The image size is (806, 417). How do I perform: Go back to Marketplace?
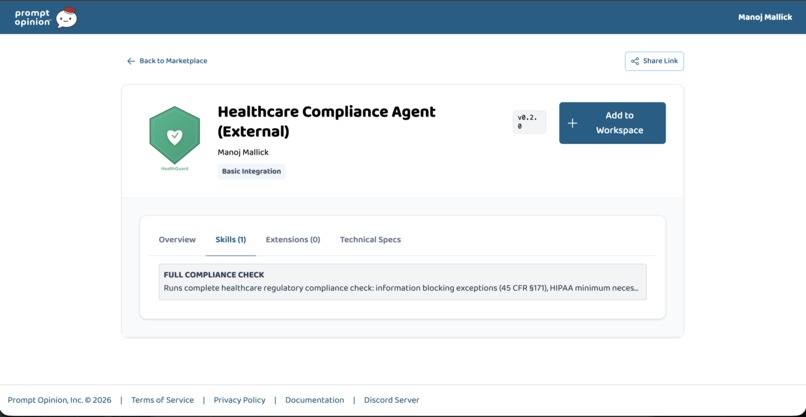167,61
